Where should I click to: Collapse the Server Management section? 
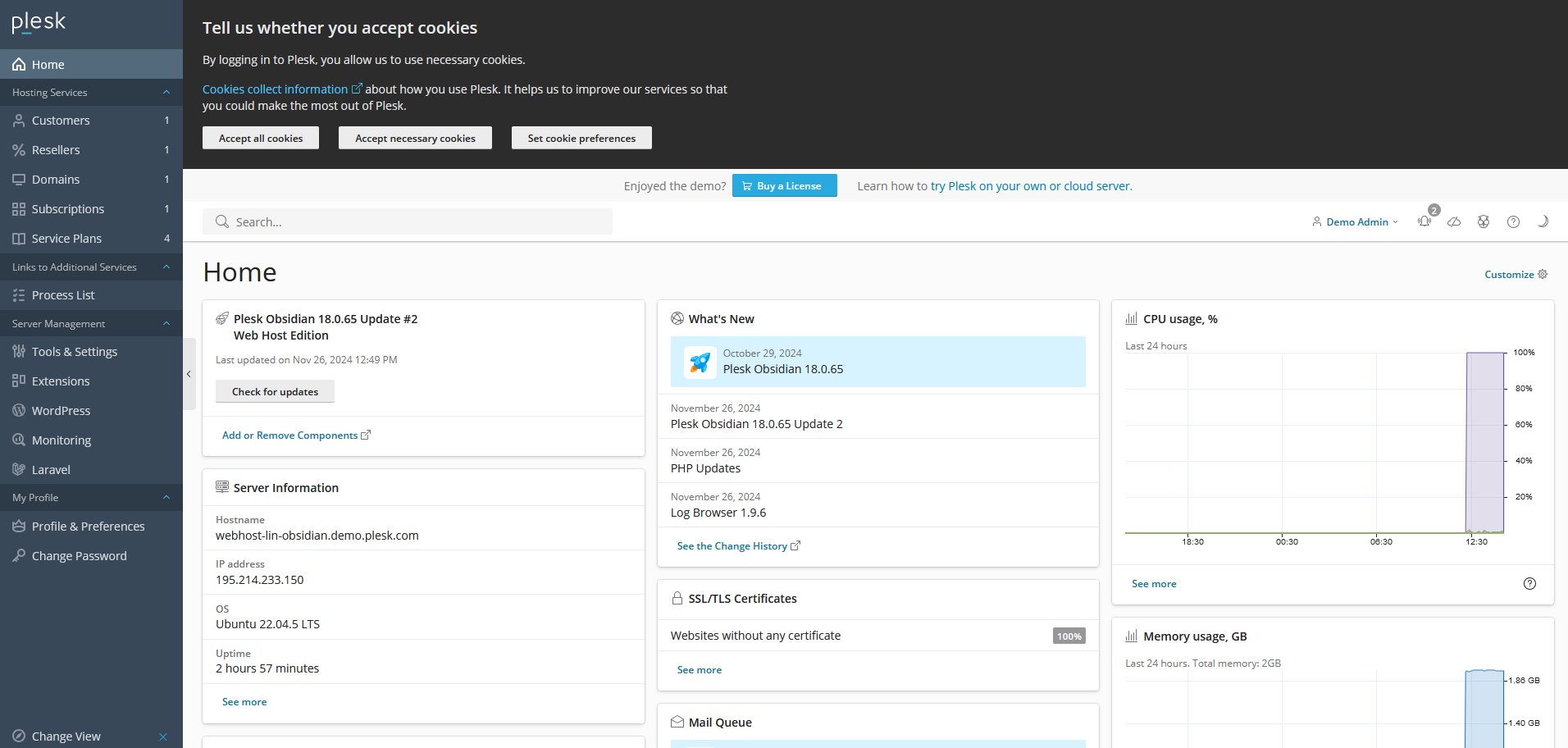click(166, 323)
